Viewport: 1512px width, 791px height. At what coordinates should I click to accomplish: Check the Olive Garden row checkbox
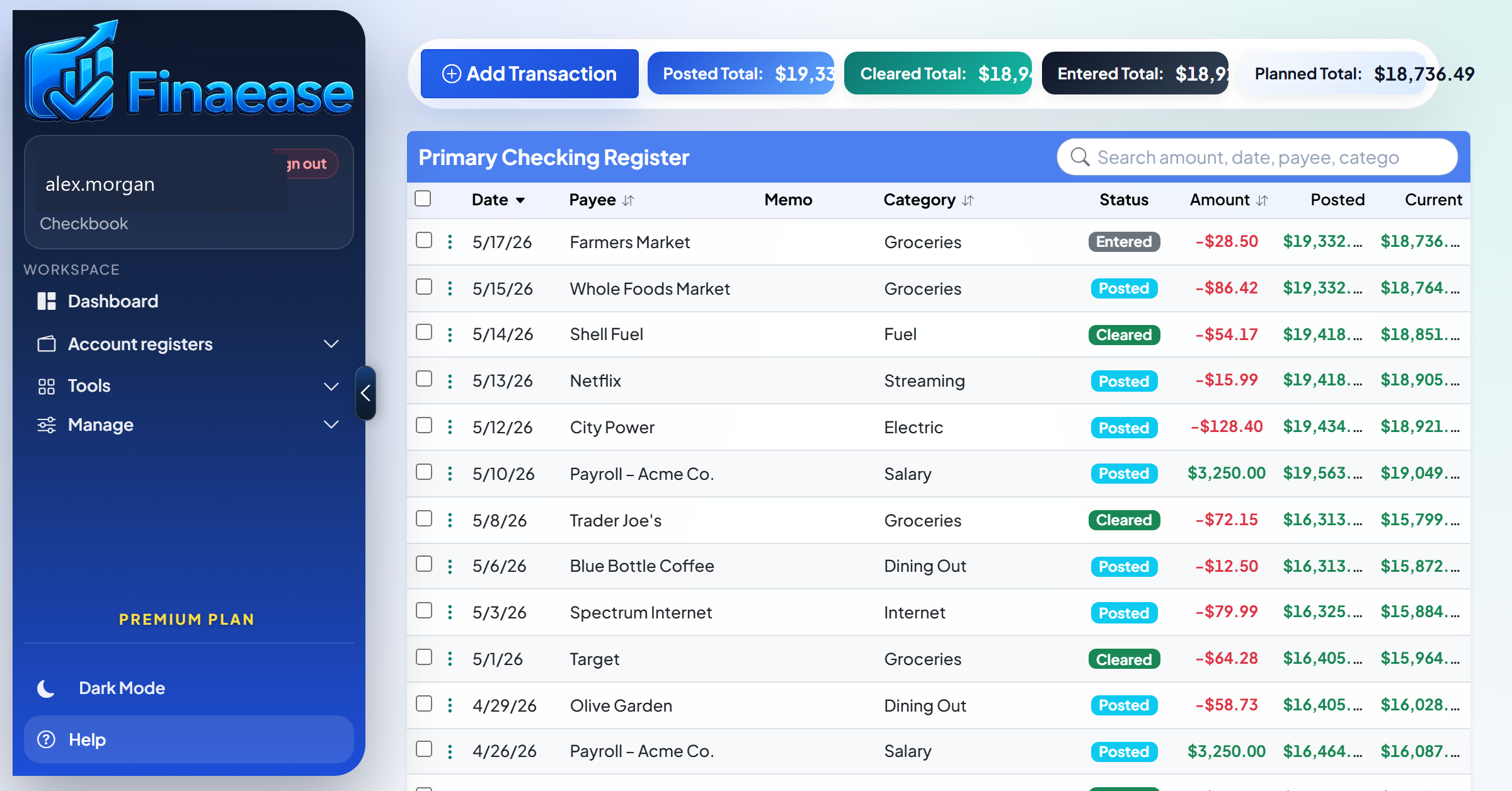click(424, 703)
